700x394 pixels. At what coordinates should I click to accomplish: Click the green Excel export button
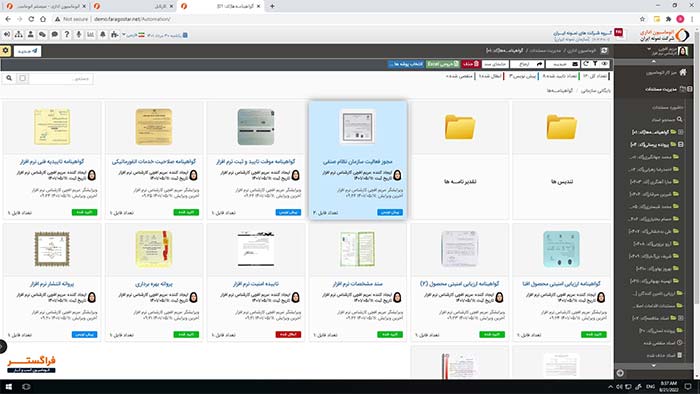click(x=442, y=64)
